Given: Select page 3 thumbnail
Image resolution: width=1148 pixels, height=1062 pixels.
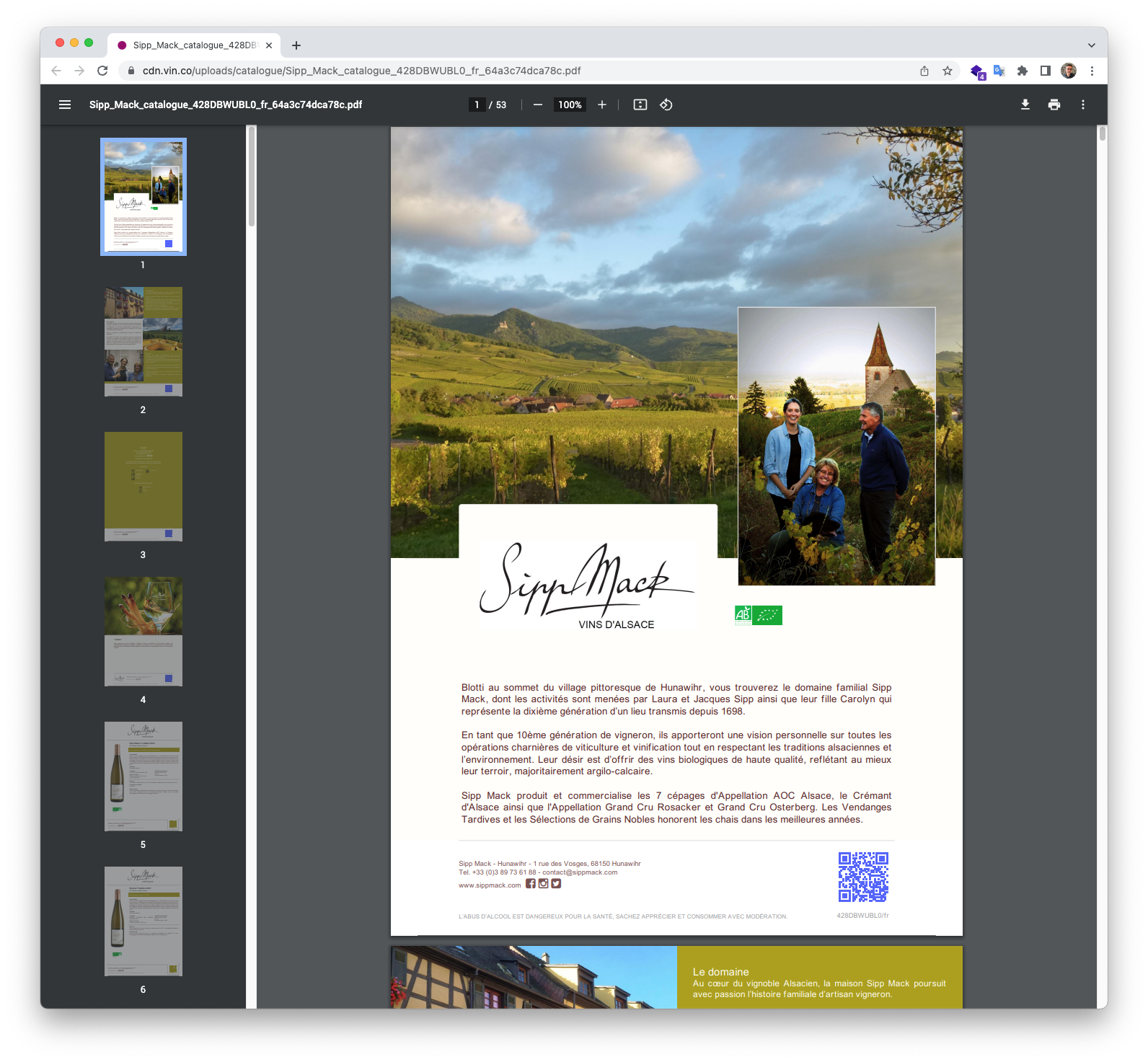Looking at the screenshot, I should coord(143,487).
